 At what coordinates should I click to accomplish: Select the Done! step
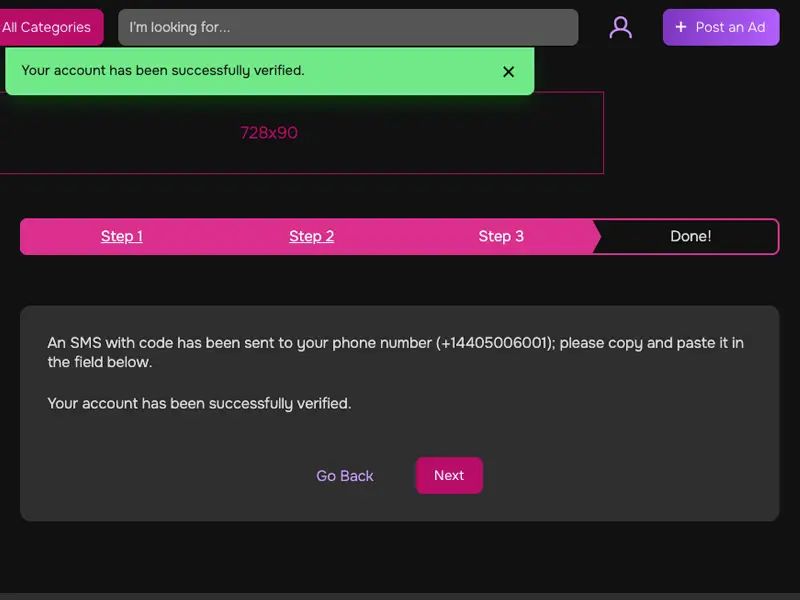[x=690, y=236]
